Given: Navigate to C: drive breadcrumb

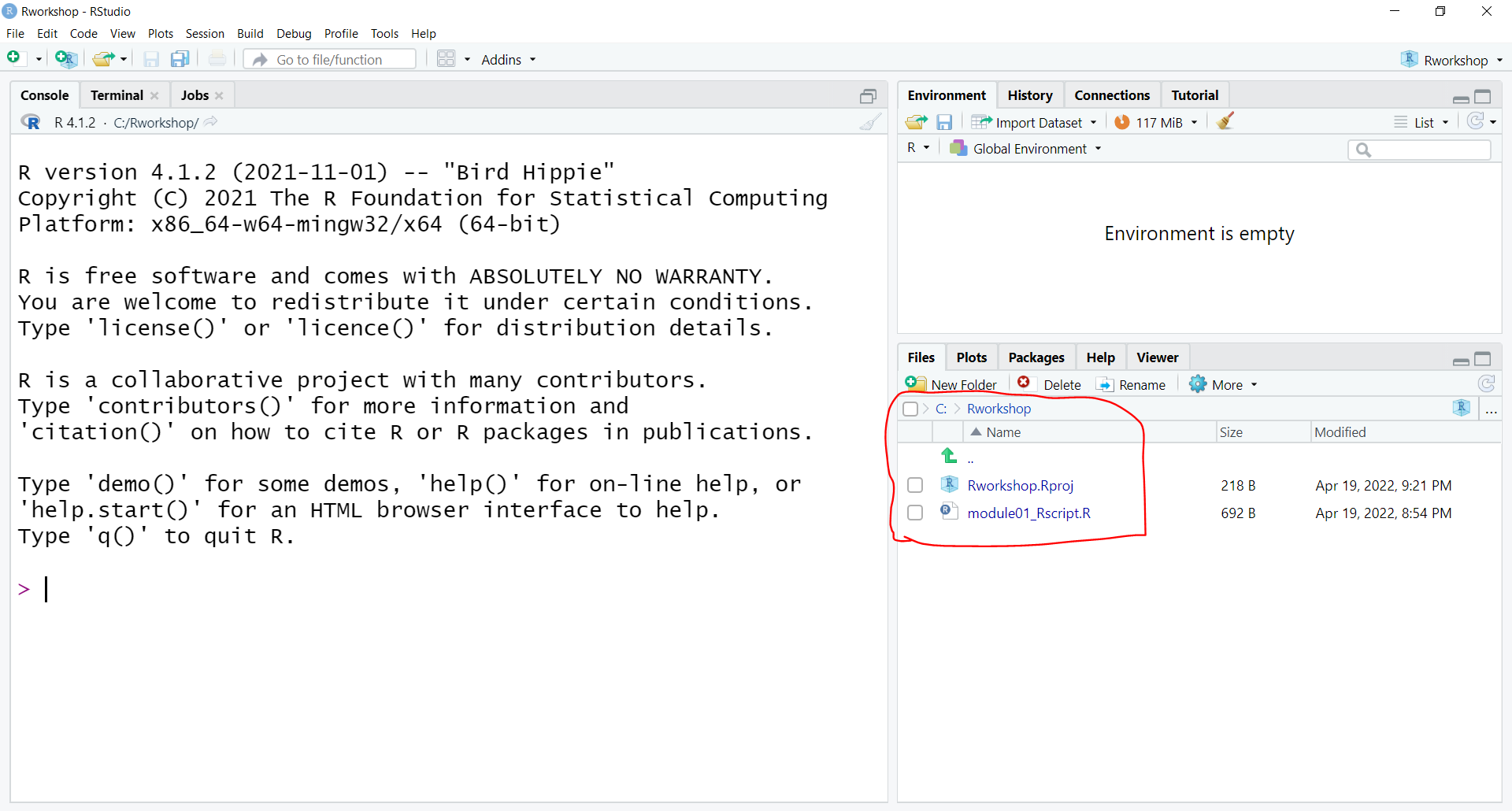Looking at the screenshot, I should tap(940, 409).
